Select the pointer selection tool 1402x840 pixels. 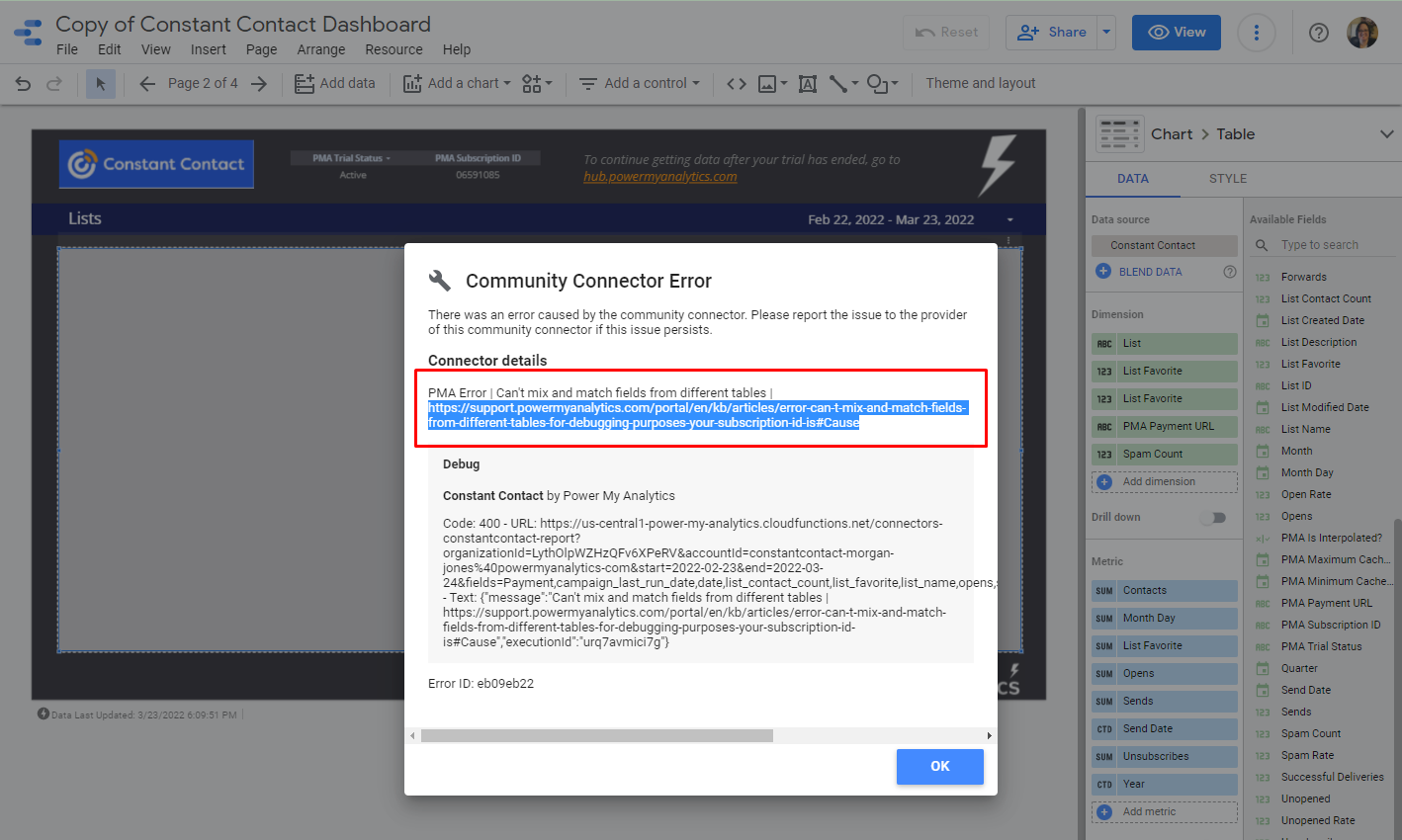[x=100, y=84]
